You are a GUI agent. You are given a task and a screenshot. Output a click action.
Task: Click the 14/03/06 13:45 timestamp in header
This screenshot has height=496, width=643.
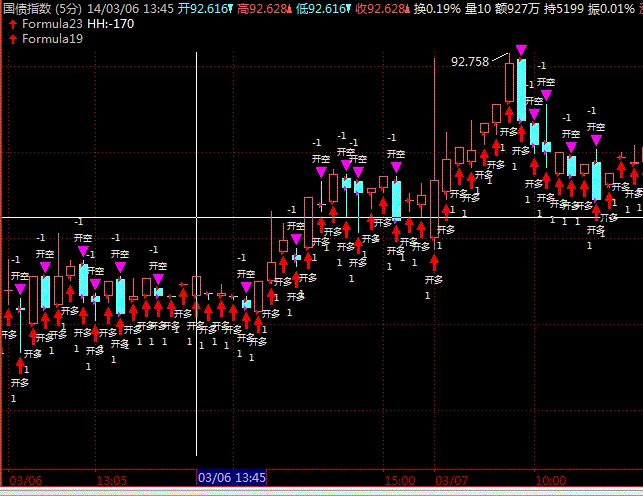[130, 9]
